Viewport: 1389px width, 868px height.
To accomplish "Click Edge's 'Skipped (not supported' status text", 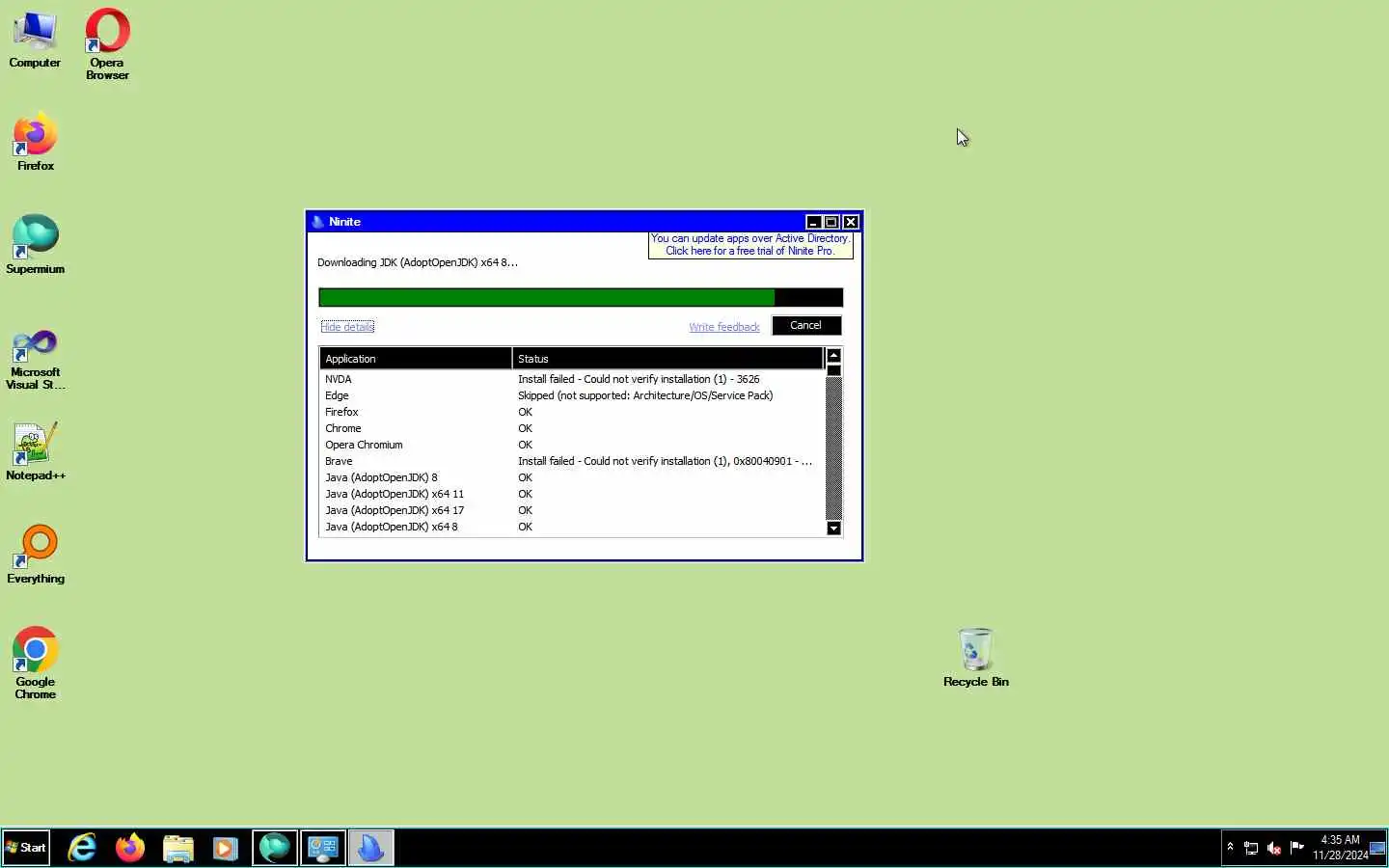I will tap(645, 395).
